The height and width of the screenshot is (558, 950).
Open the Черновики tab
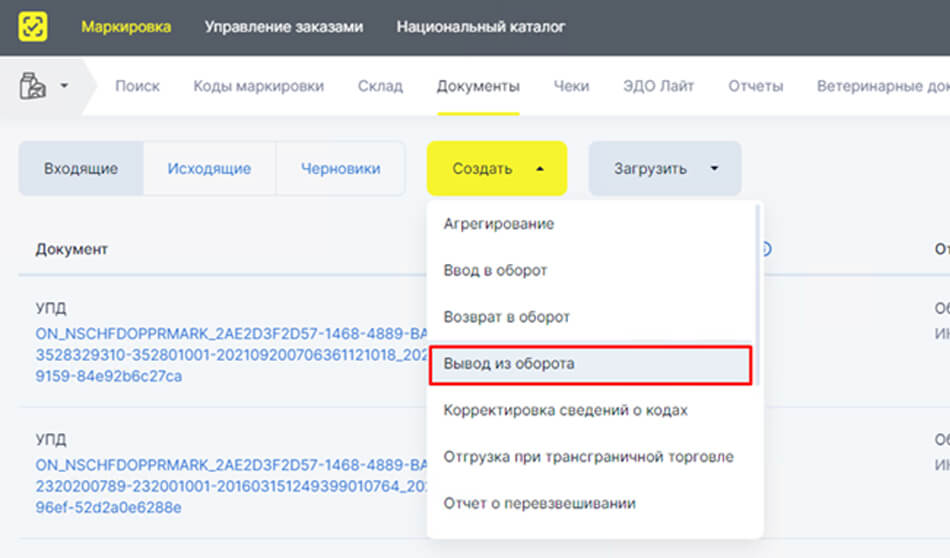pos(340,169)
